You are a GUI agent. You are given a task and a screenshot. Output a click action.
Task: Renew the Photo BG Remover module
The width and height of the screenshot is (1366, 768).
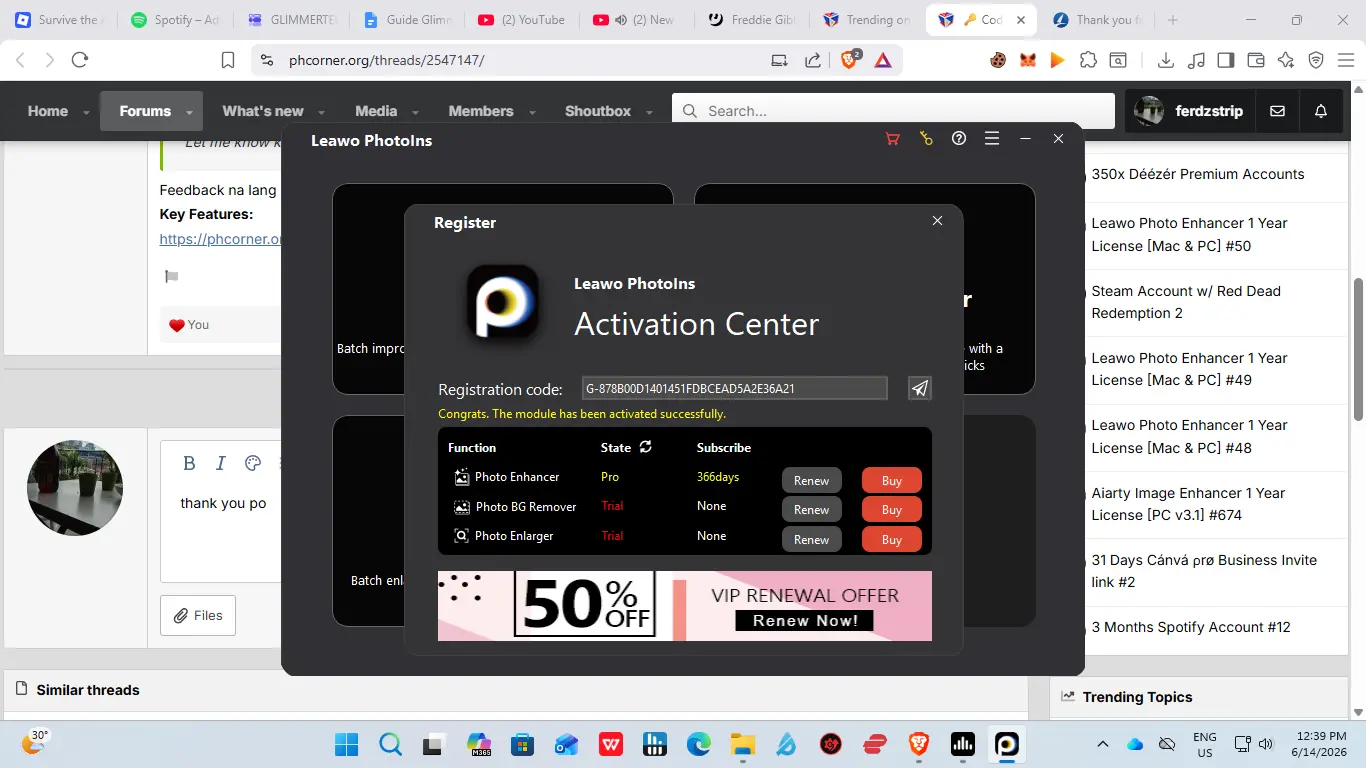(x=811, y=509)
